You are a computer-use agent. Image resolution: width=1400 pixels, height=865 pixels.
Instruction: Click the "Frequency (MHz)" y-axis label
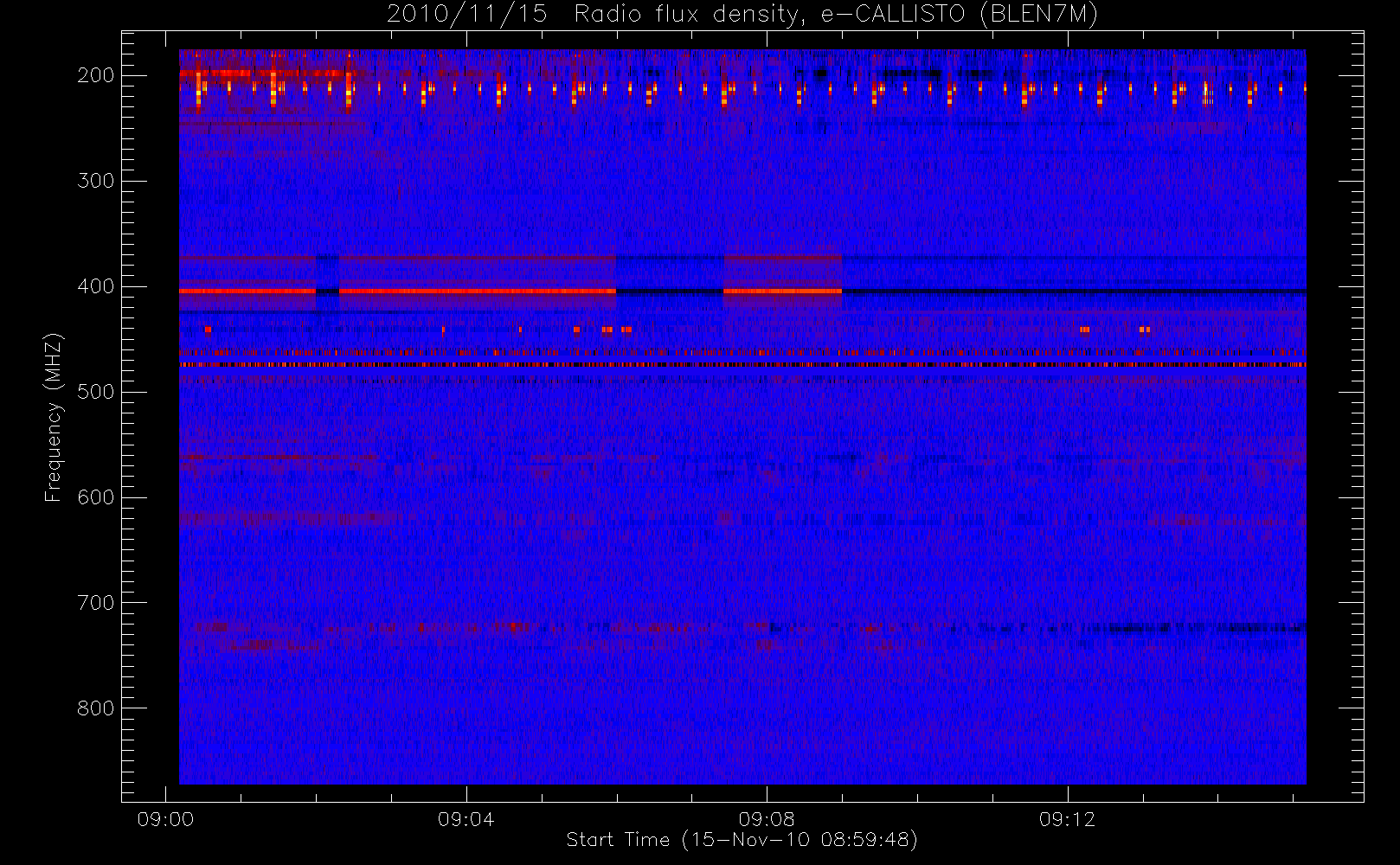pyautogui.click(x=54, y=417)
